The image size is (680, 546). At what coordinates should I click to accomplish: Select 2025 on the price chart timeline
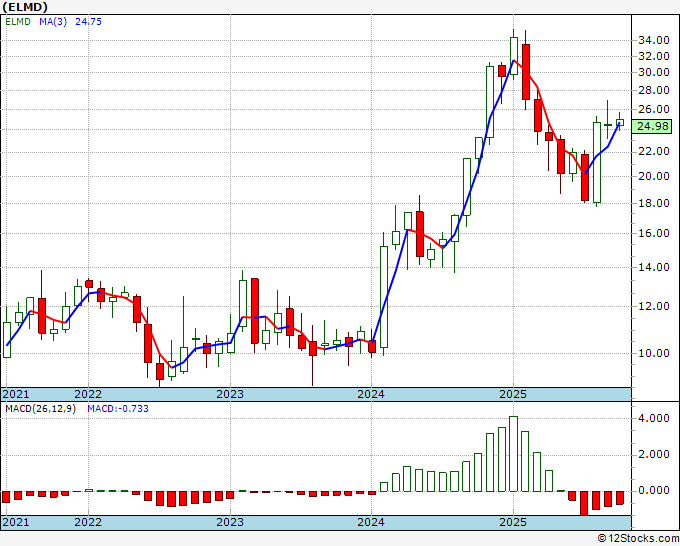(513, 394)
